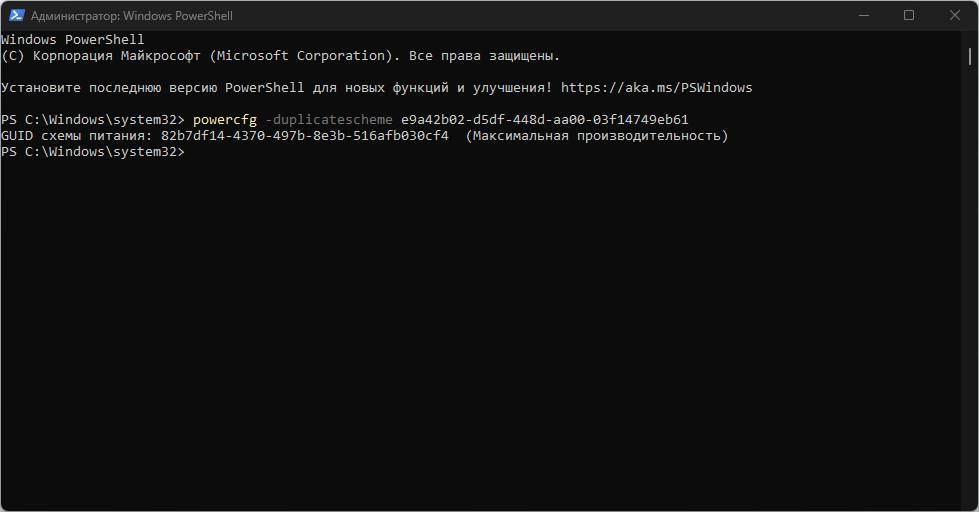Click the PowerShell icon in the title bar
979x512 pixels.
click(17, 15)
